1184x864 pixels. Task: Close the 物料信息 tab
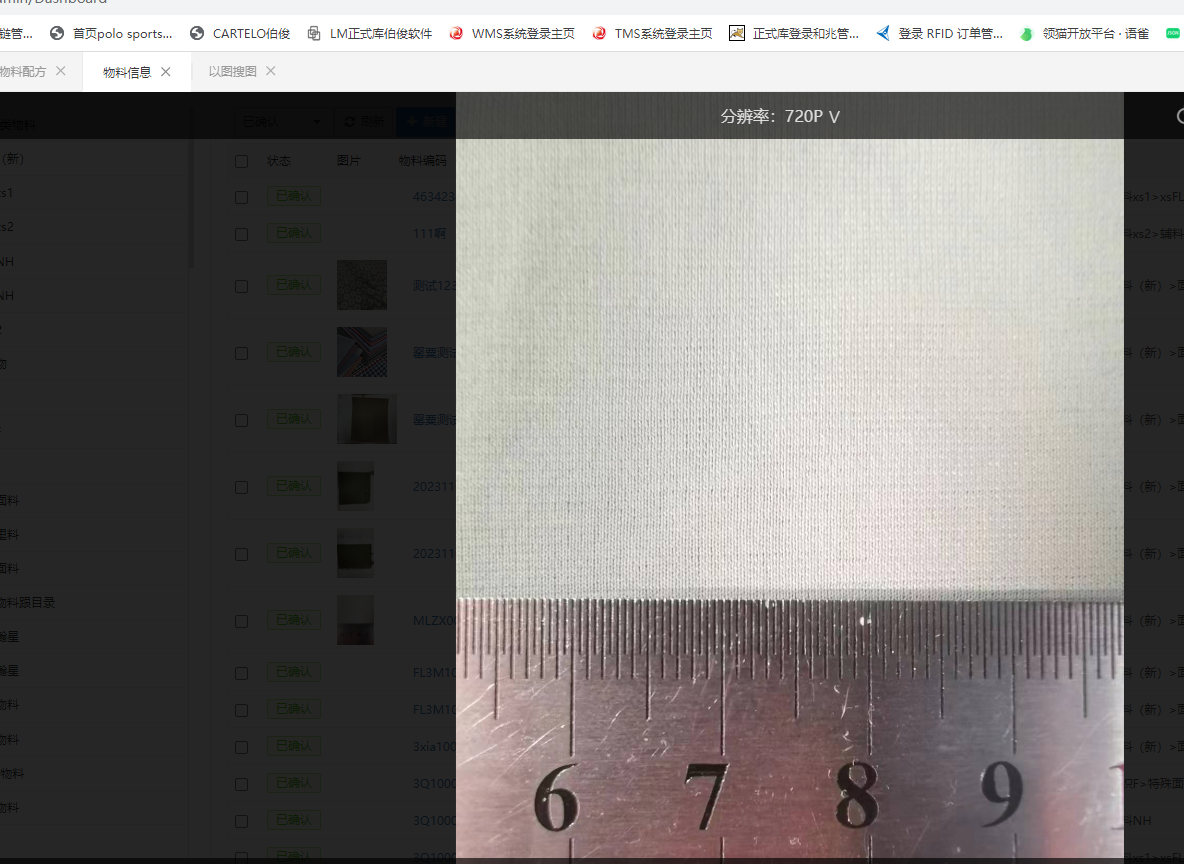166,72
